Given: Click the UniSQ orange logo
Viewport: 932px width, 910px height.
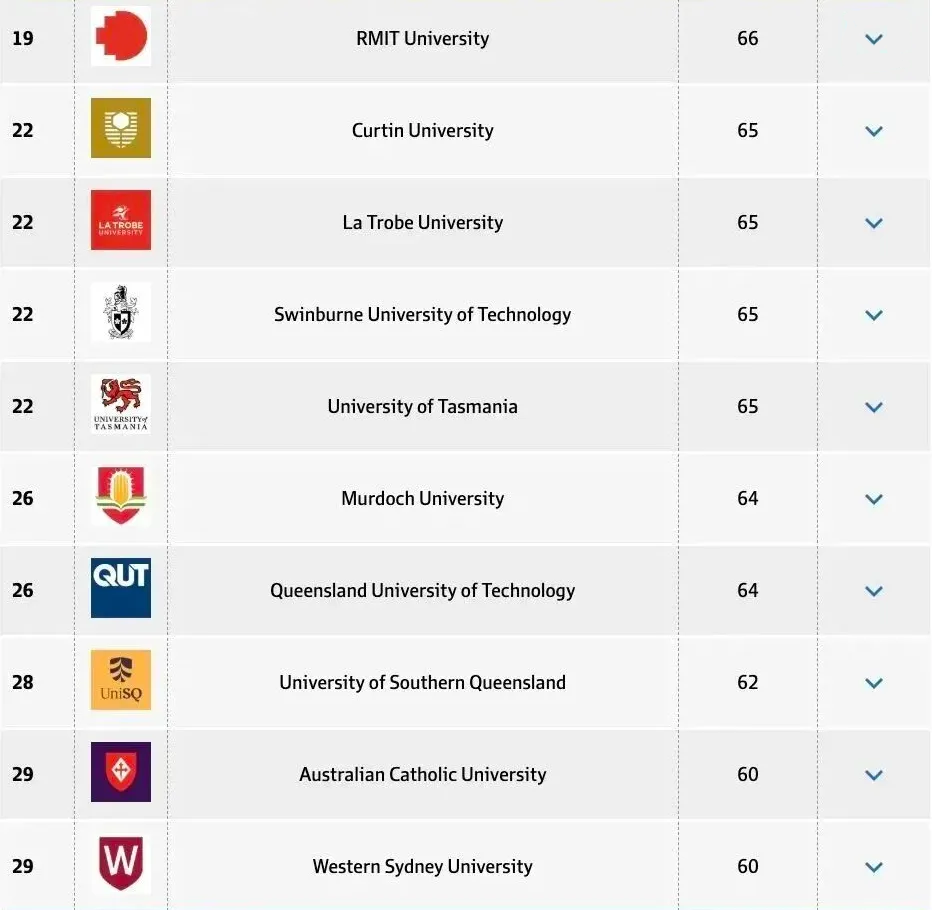Looking at the screenshot, I should click(x=121, y=680).
